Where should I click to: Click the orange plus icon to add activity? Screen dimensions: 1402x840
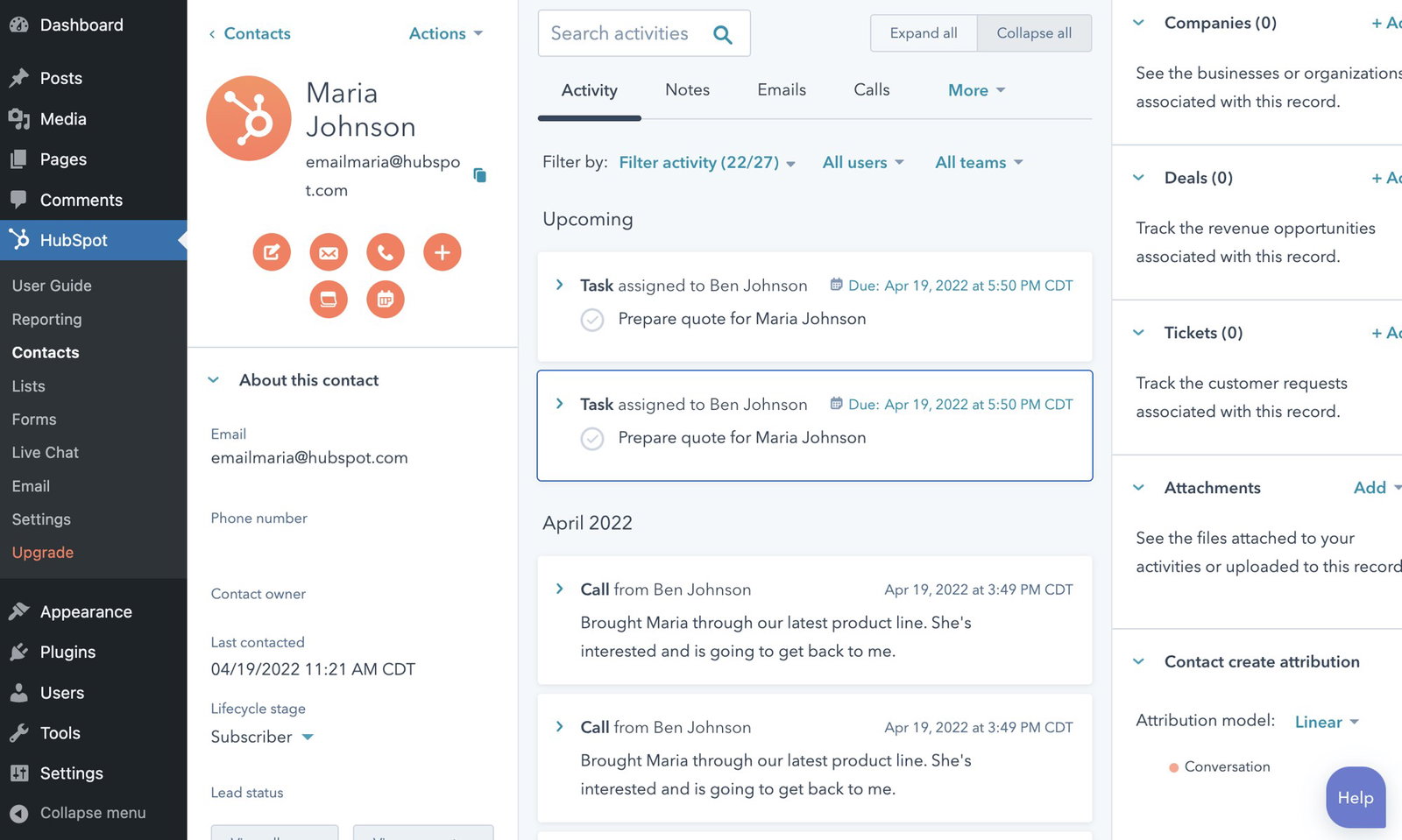click(x=443, y=251)
